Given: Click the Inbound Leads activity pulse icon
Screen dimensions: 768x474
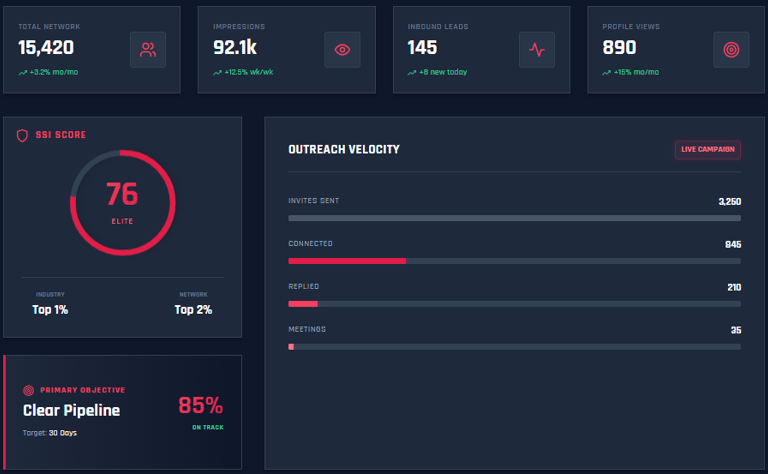Looking at the screenshot, I should pos(537,49).
